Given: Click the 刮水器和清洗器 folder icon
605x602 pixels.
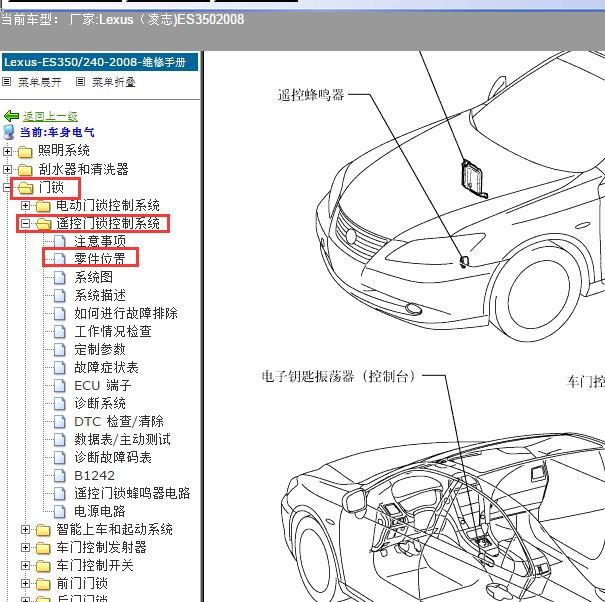Looking at the screenshot, I should tap(25, 170).
